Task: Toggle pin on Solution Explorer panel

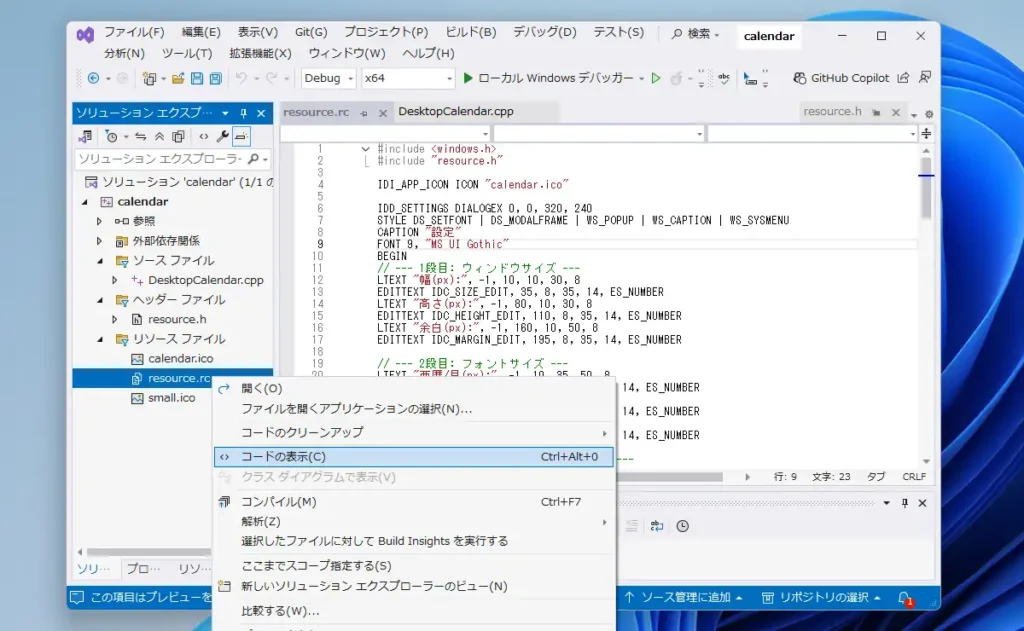Action: tap(243, 113)
